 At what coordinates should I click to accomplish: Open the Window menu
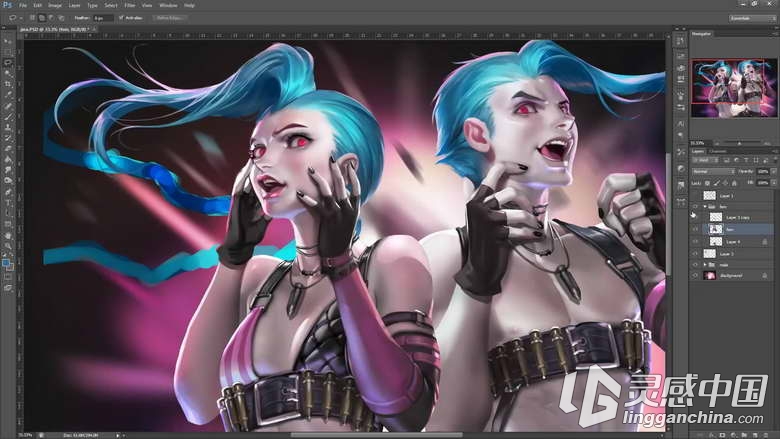(x=168, y=5)
